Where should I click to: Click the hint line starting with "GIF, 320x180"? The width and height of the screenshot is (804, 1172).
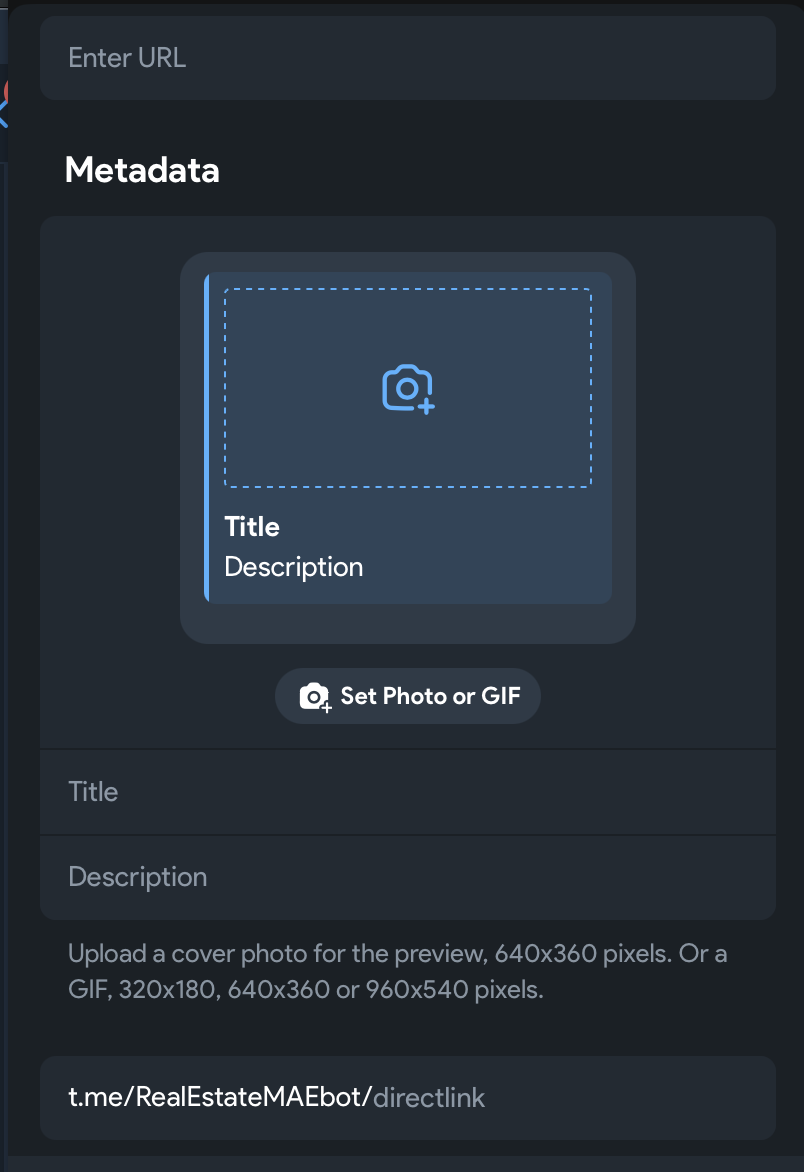(305, 991)
